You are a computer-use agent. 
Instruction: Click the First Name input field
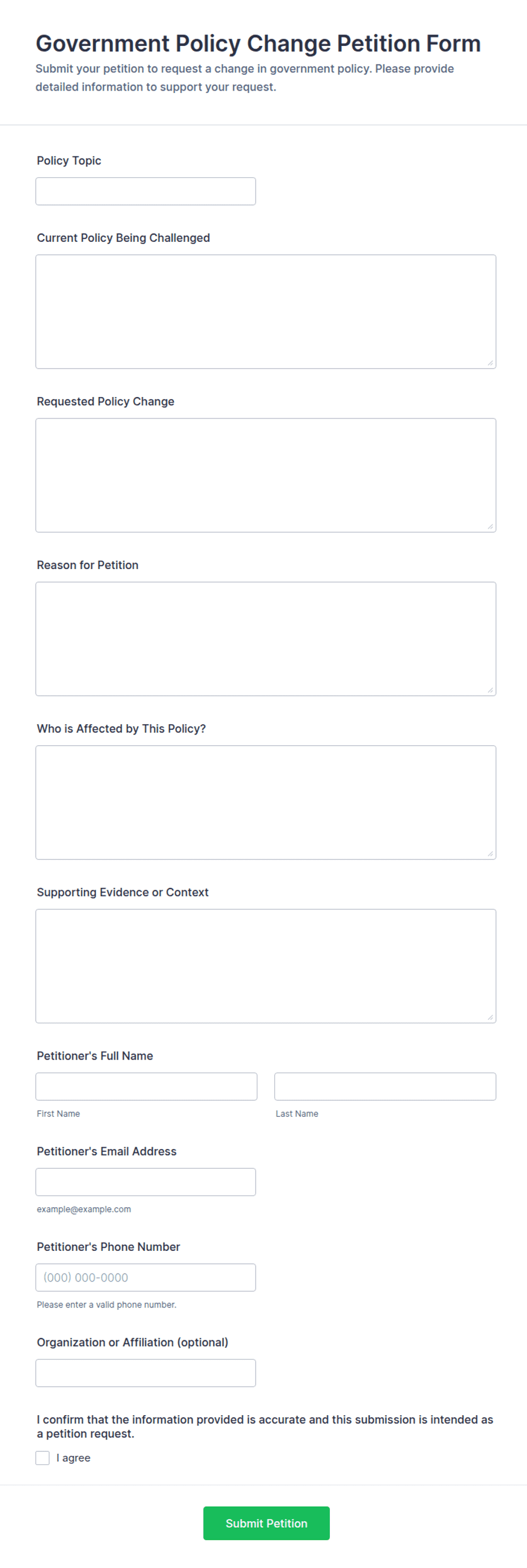146,1087
